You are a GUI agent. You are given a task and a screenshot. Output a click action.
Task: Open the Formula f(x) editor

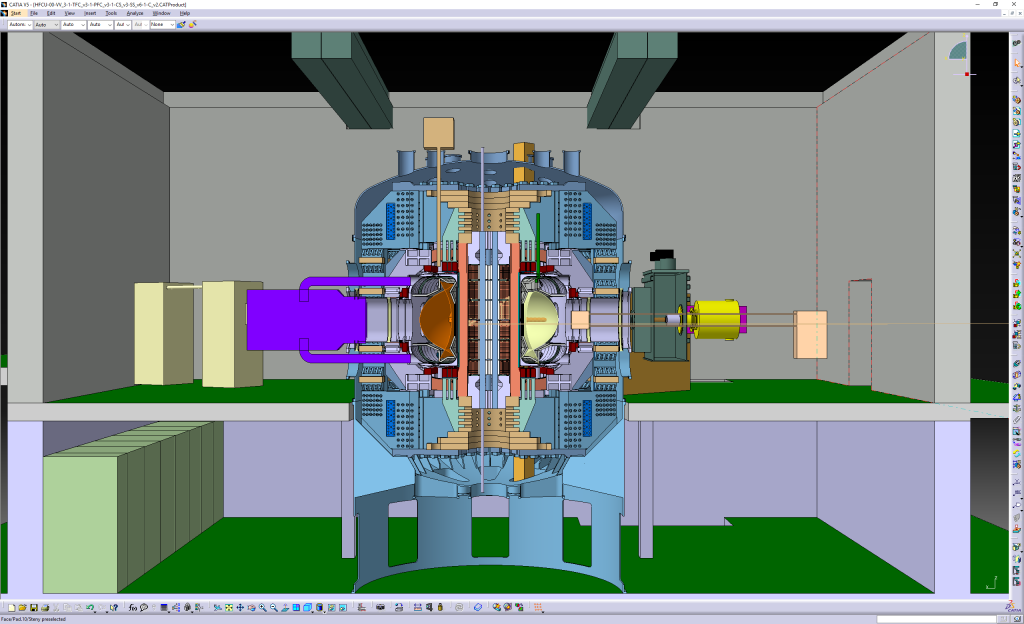132,605
